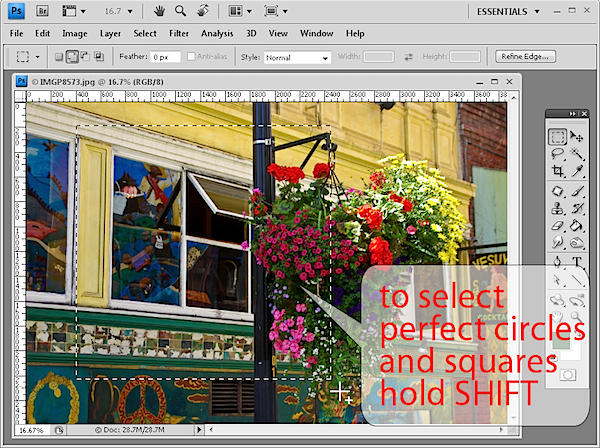
Task: Open the Image menu
Action: pyautogui.click(x=75, y=34)
